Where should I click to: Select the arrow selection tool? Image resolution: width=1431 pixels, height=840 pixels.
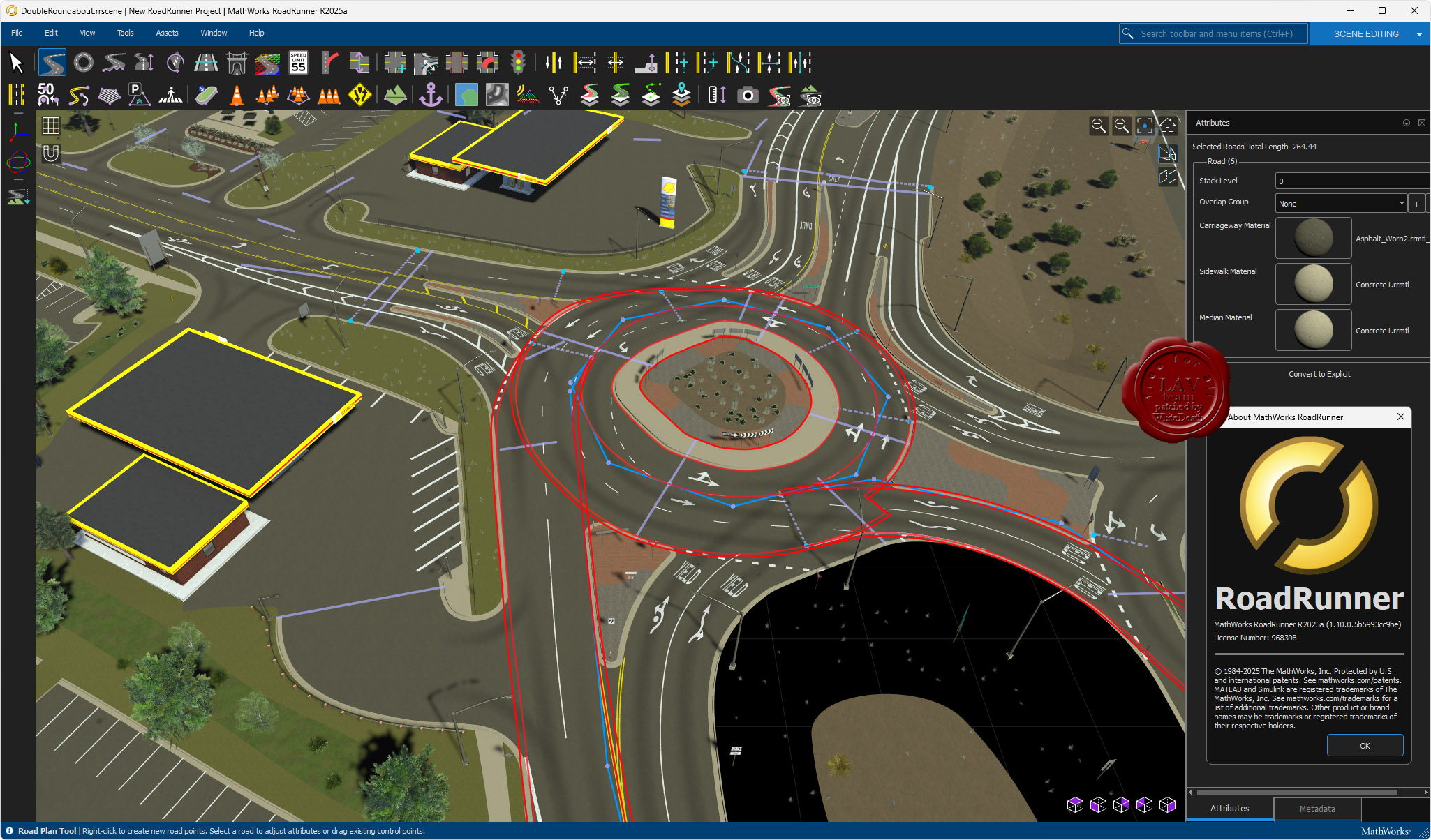click(x=16, y=63)
